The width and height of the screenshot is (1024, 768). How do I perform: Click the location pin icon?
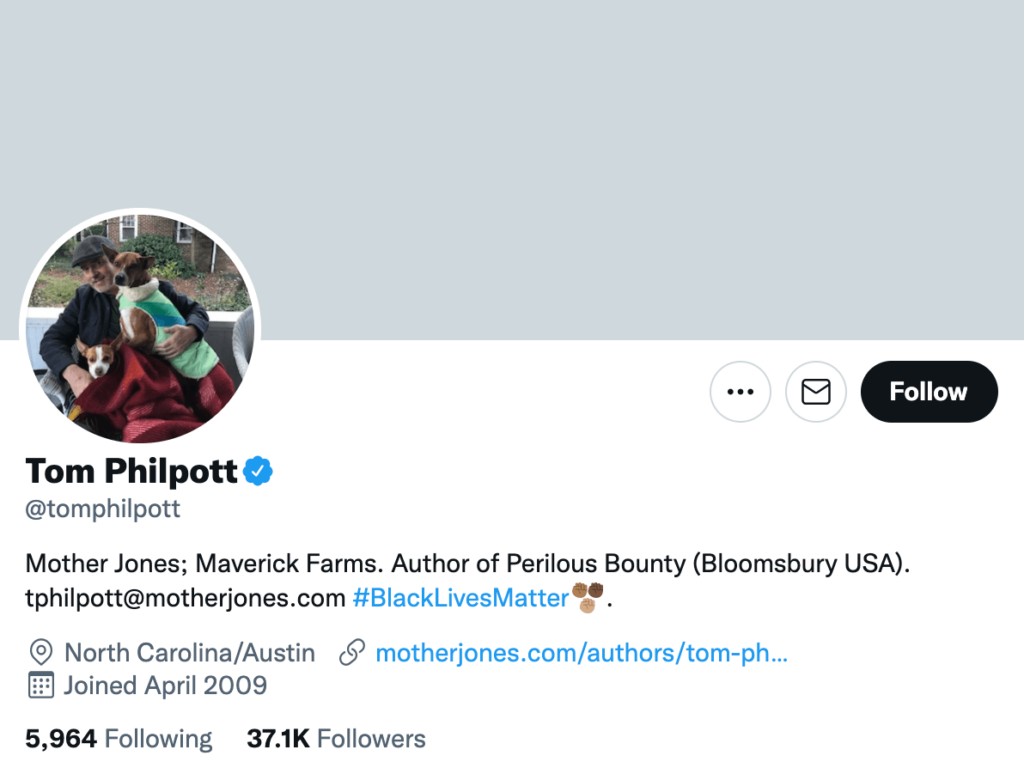pos(41,654)
